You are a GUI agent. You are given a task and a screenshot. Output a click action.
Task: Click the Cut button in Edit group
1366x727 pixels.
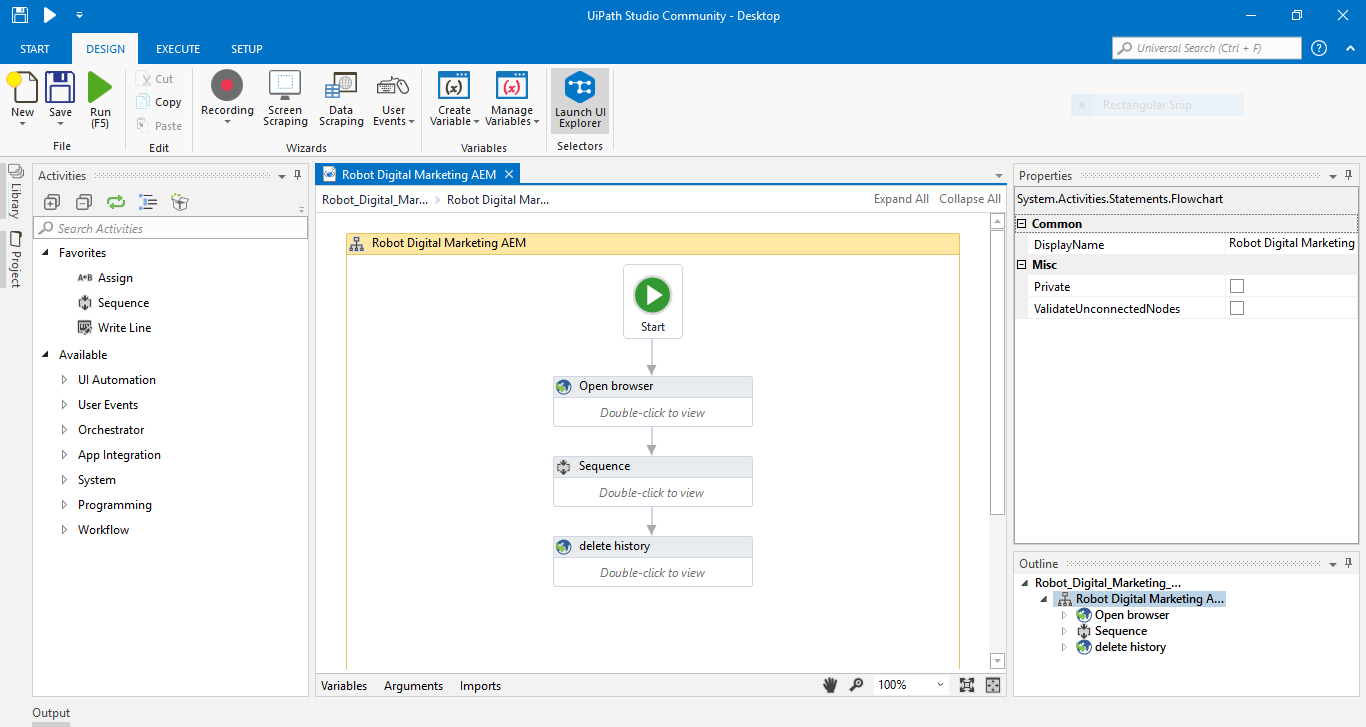pyautogui.click(x=156, y=79)
